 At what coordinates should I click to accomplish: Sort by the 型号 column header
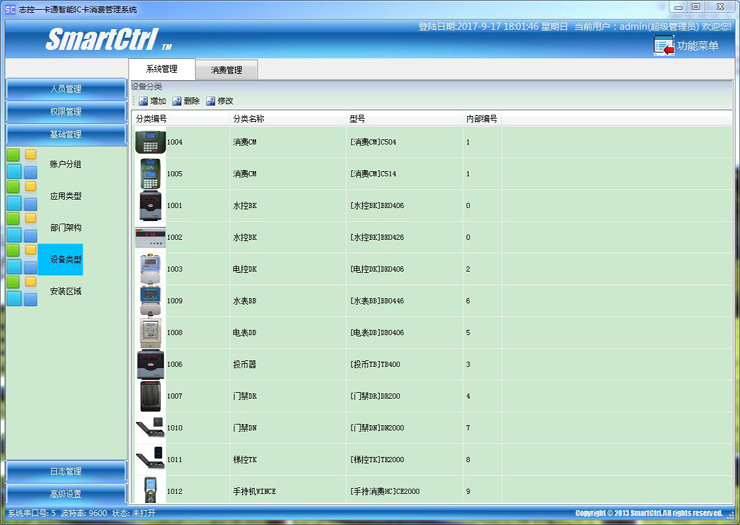358,119
